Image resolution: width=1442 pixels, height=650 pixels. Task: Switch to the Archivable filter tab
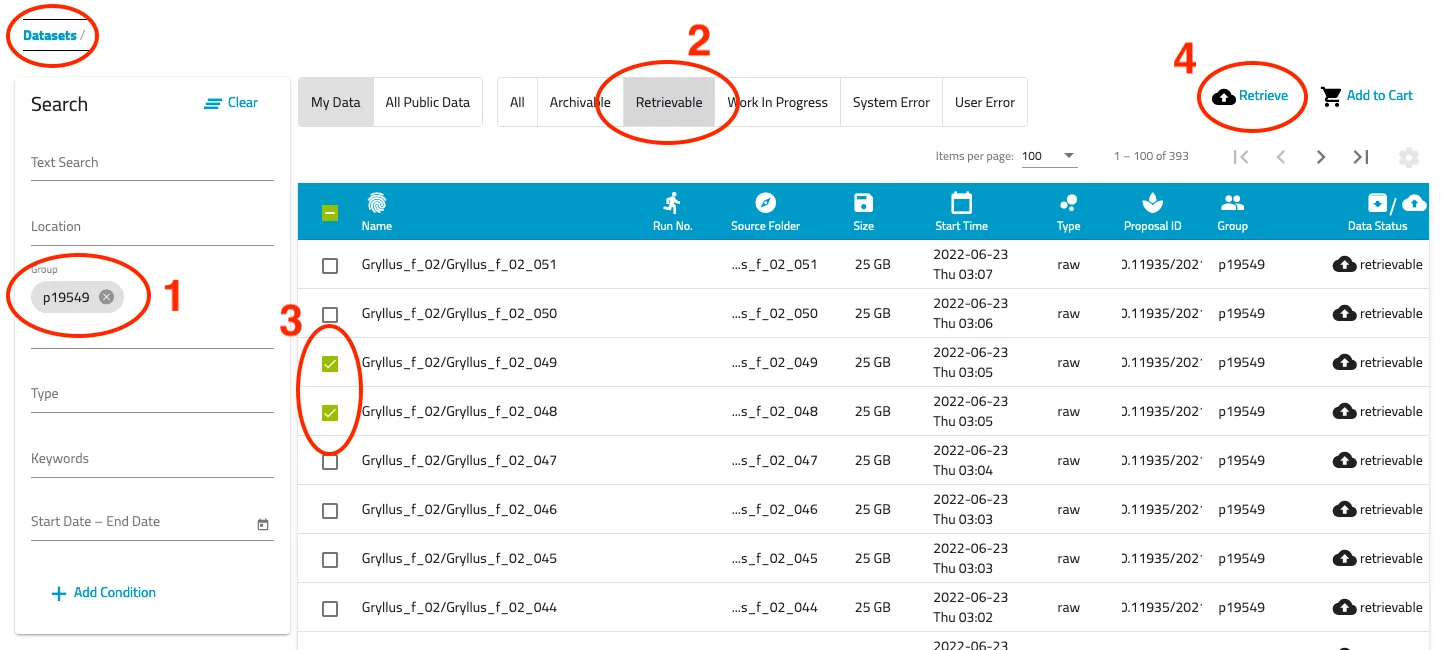[x=580, y=103]
